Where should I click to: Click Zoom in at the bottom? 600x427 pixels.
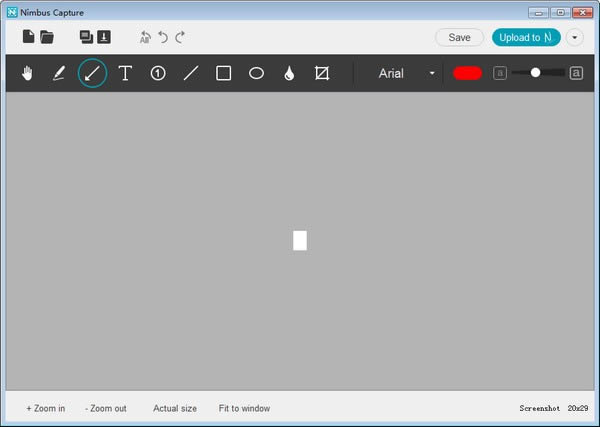click(46, 408)
